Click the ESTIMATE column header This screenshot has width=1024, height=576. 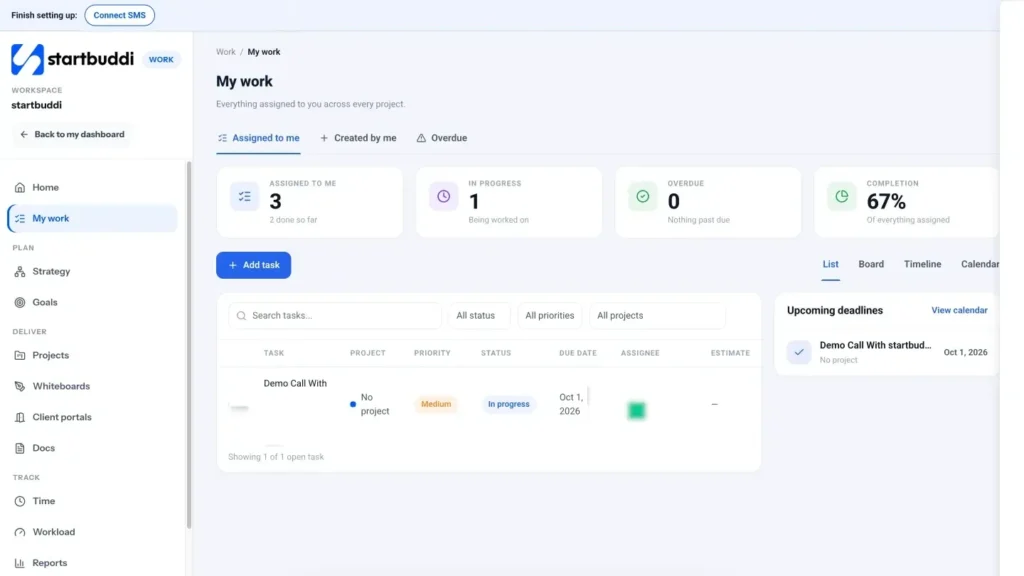tap(730, 353)
